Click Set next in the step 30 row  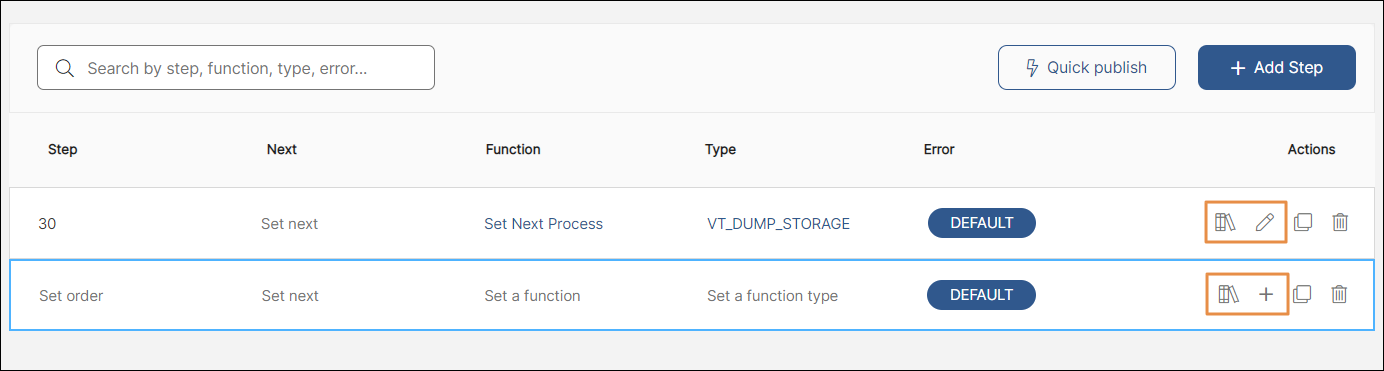point(289,224)
